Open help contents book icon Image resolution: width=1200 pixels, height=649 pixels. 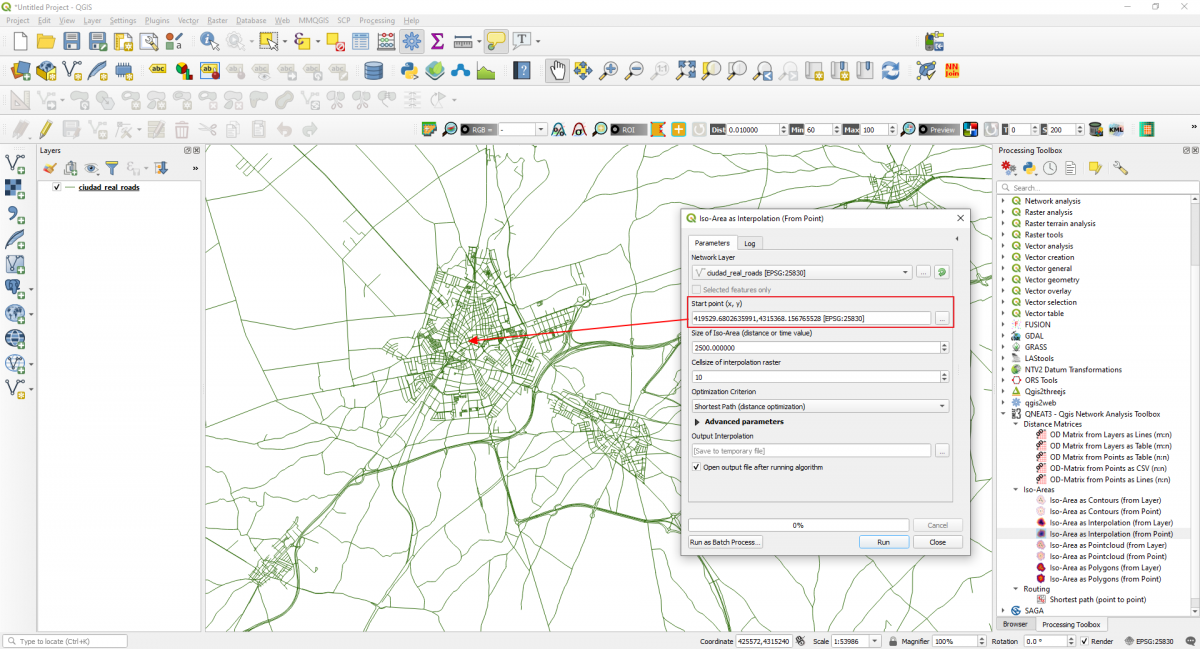(522, 71)
